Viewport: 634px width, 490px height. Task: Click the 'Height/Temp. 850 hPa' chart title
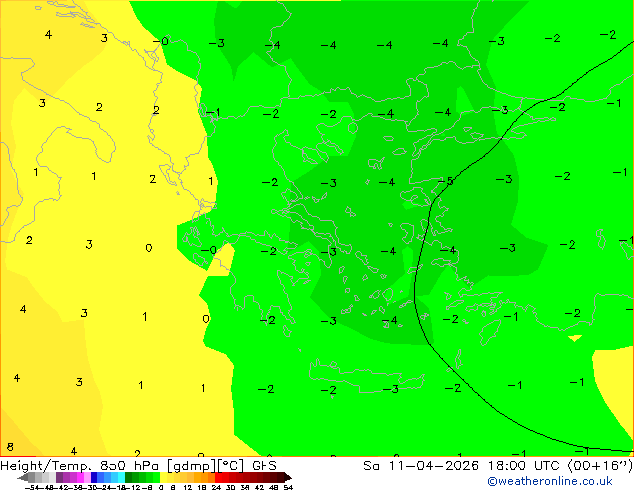tap(79, 466)
